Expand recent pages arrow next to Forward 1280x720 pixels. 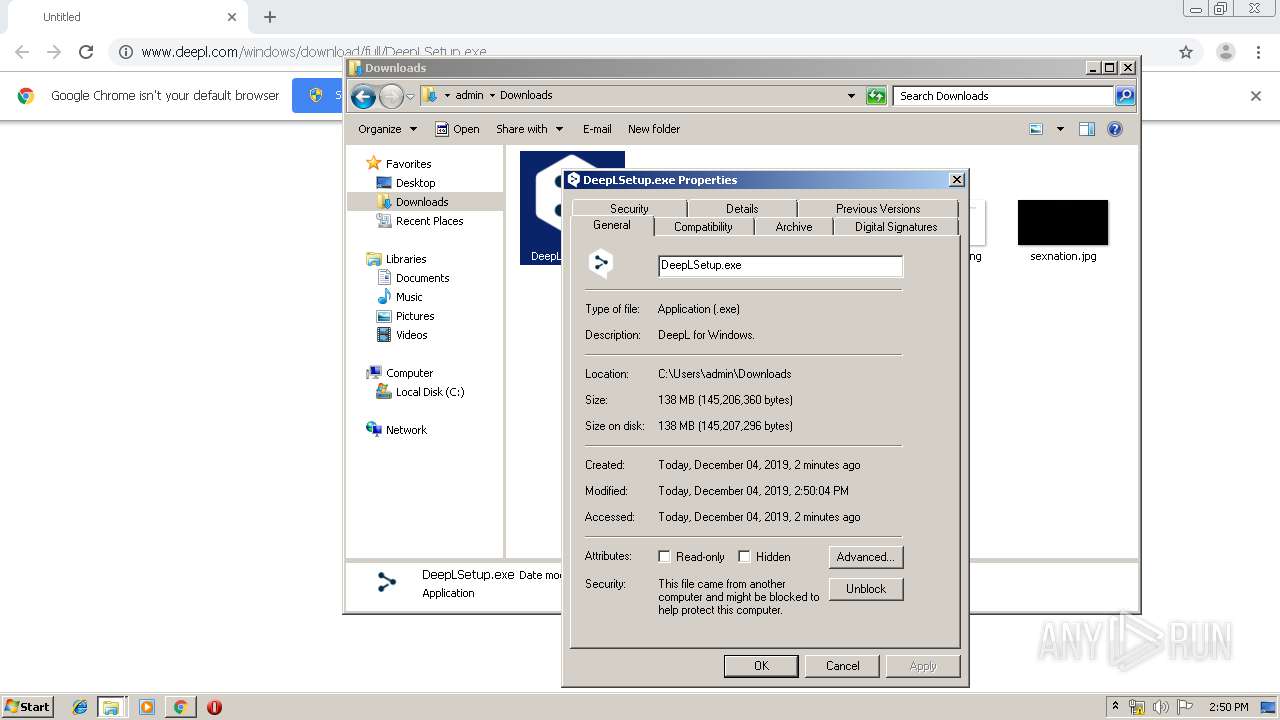pyautogui.click(x=410, y=97)
